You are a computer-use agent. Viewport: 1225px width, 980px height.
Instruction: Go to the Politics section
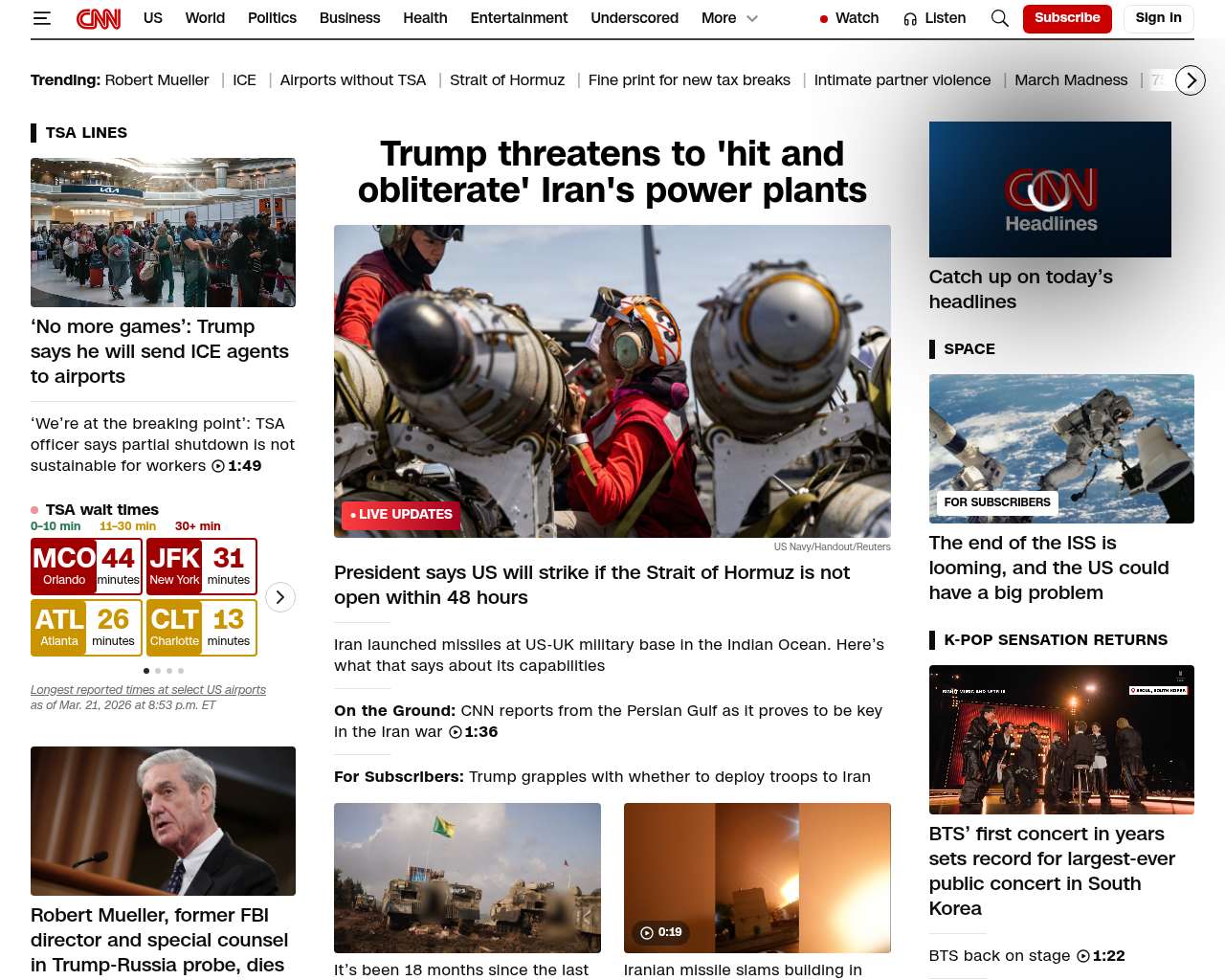[x=272, y=18]
